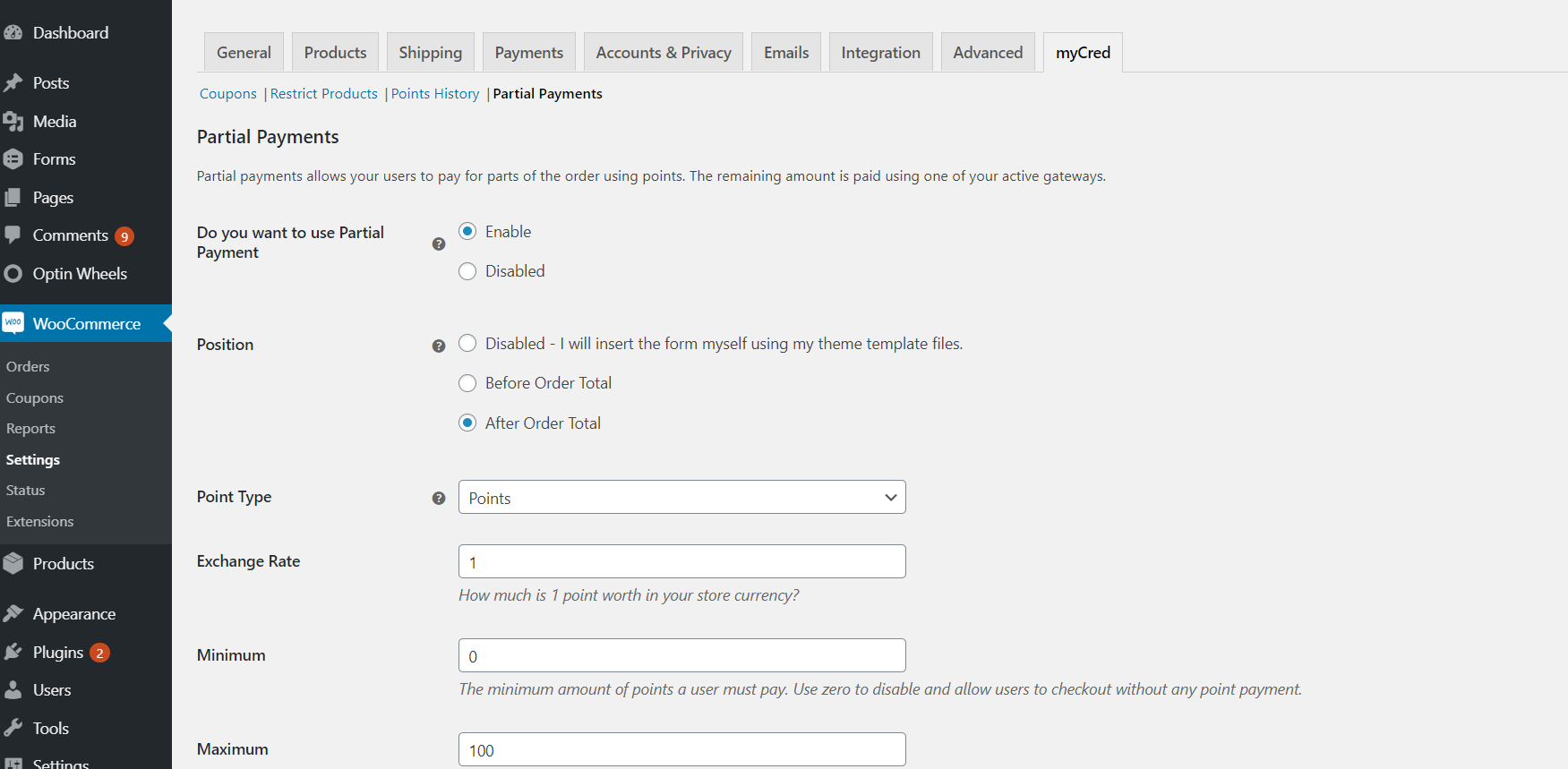Open the Advanced tab
The height and width of the screenshot is (769, 1568).
click(988, 52)
